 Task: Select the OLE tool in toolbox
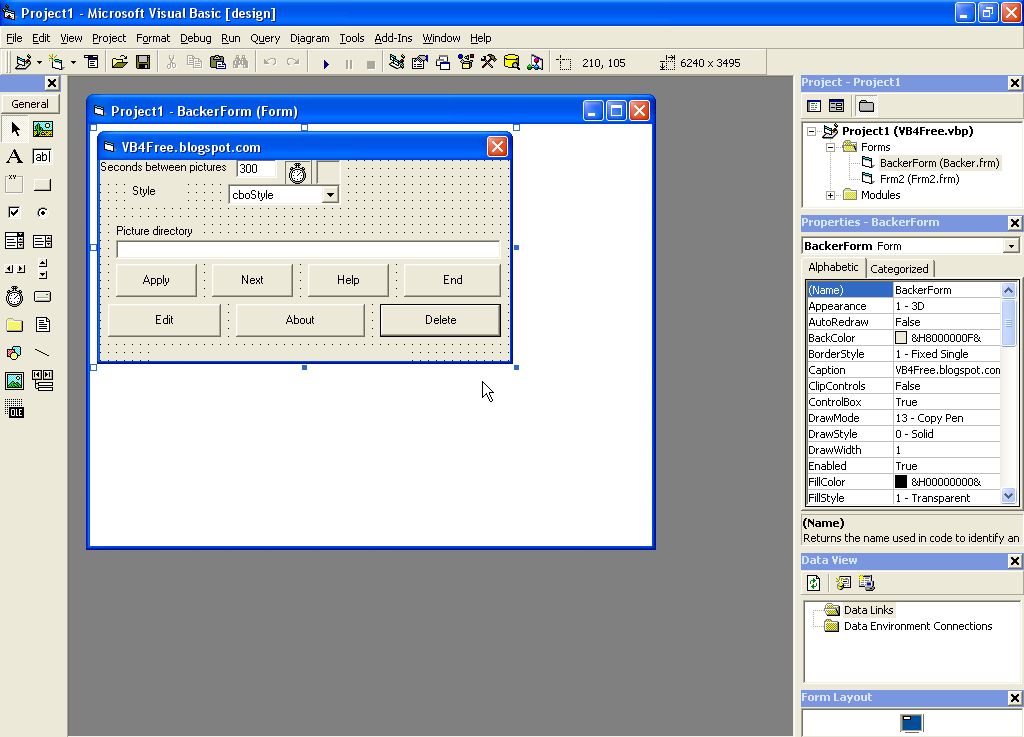point(14,409)
